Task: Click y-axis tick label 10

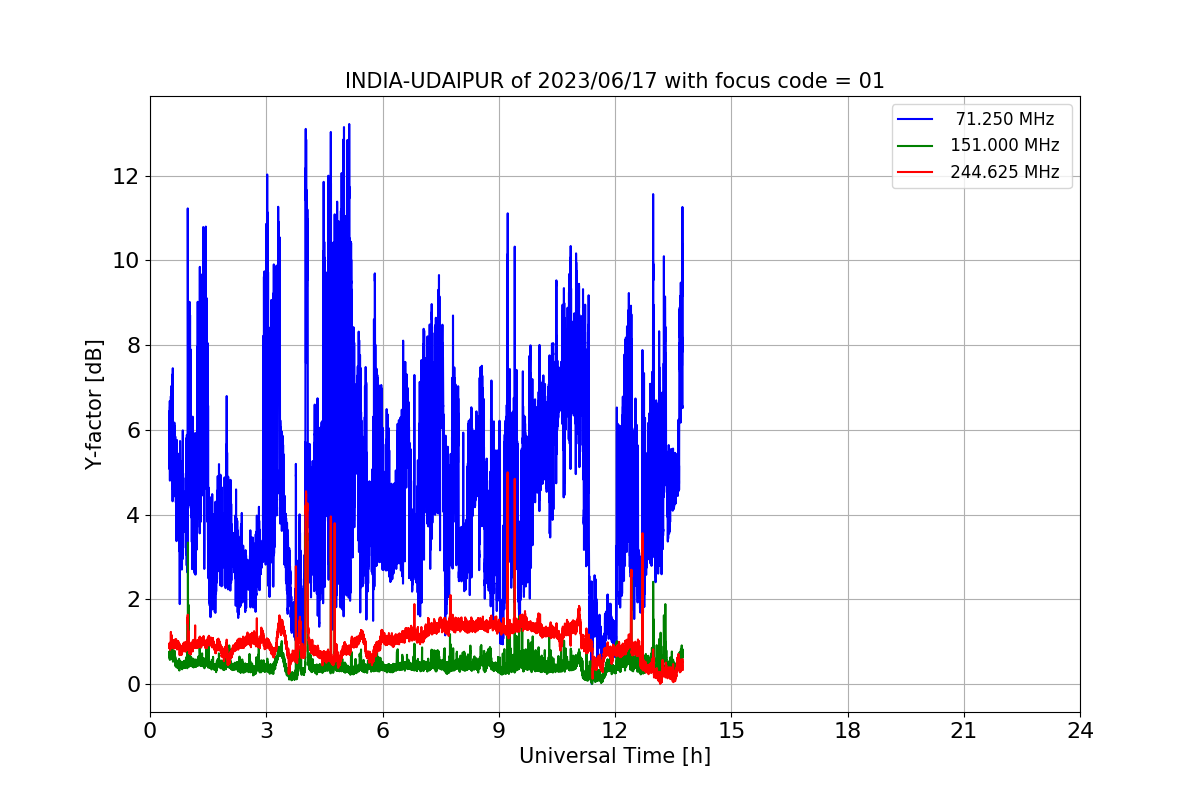Action: [127, 261]
